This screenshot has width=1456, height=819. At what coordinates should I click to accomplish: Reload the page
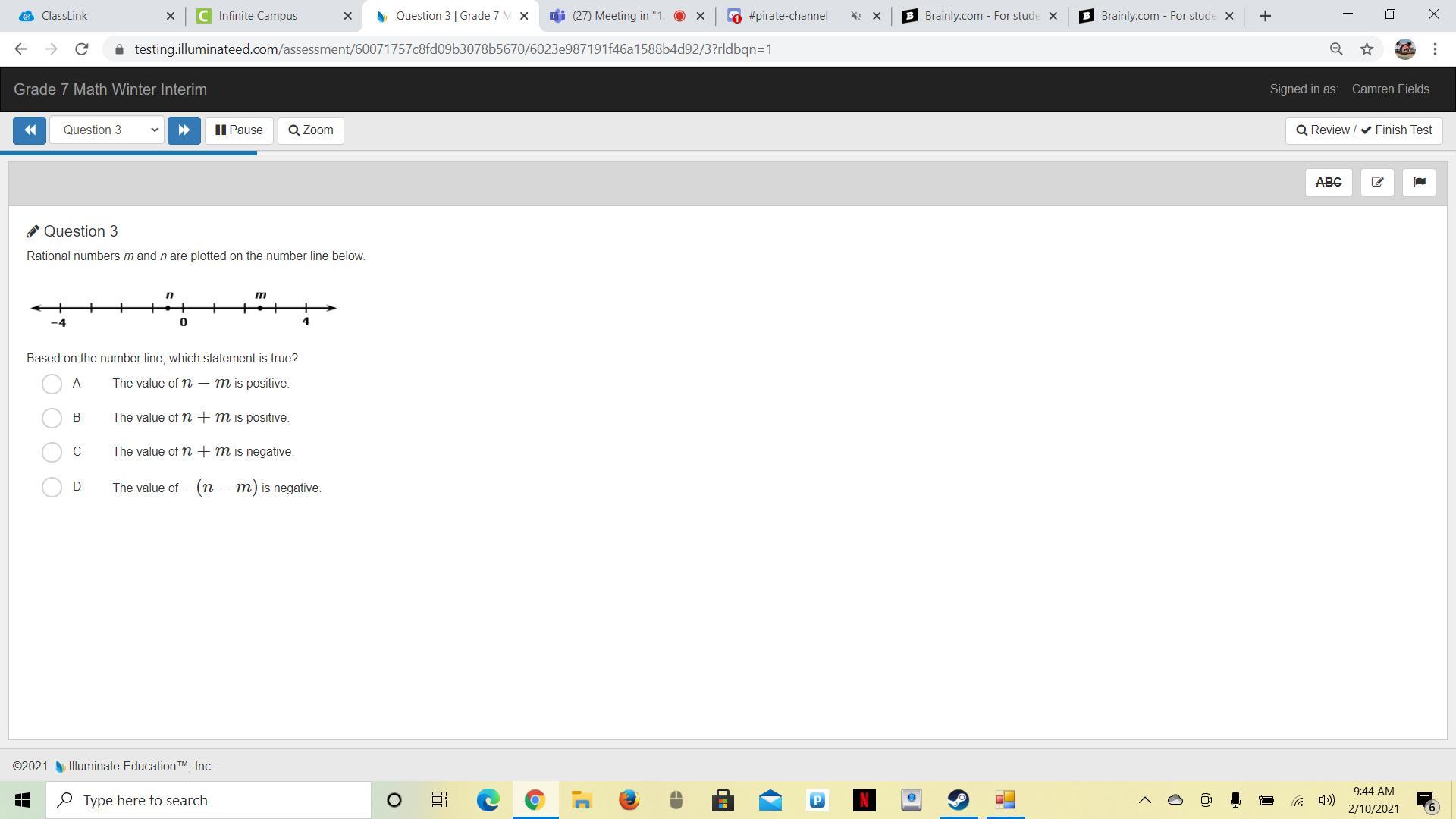82,49
